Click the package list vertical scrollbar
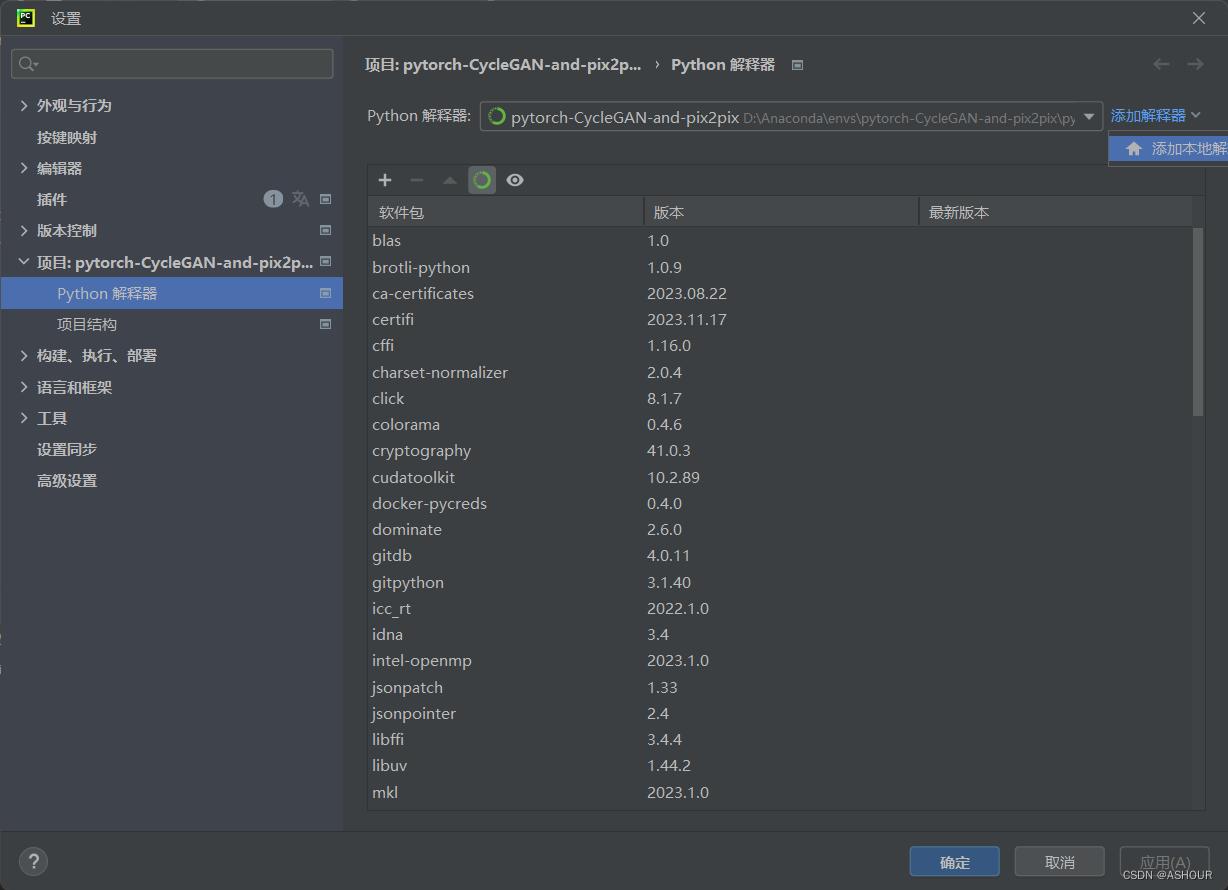 coord(1198,322)
